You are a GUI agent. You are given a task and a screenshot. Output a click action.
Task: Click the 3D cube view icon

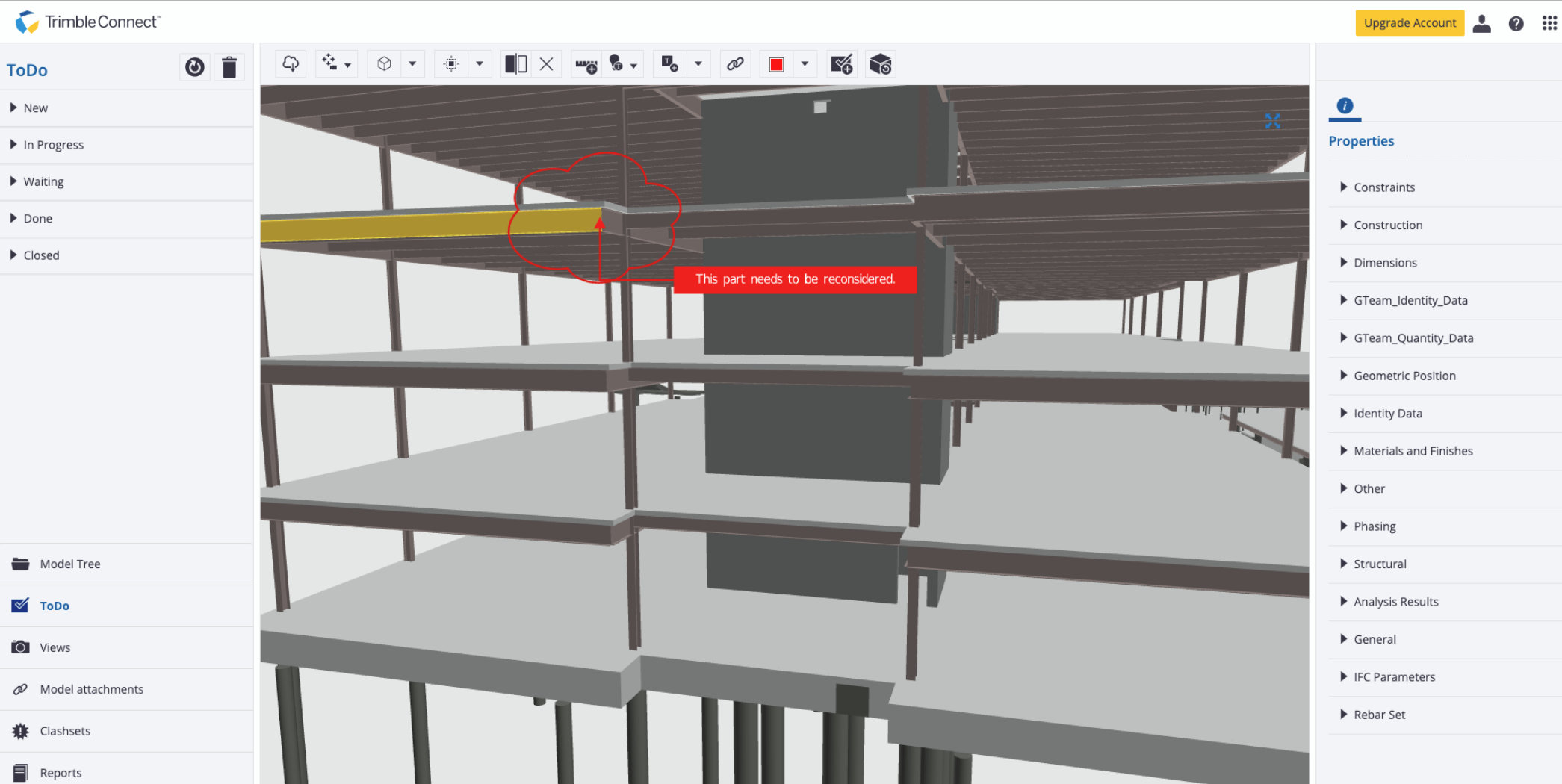click(384, 64)
